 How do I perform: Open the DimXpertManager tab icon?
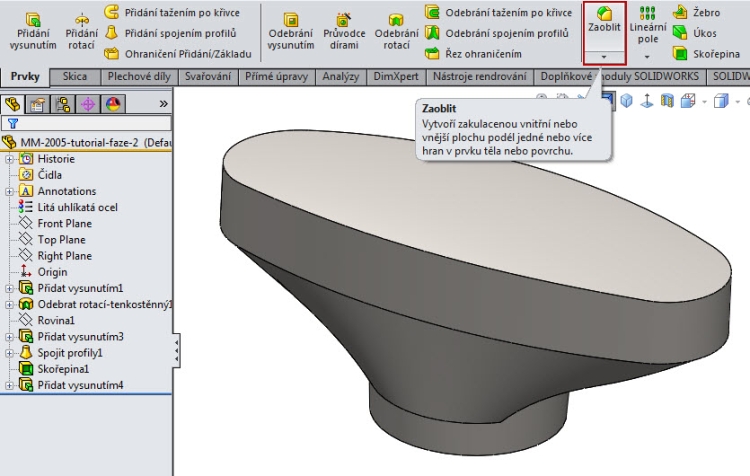click(x=88, y=104)
